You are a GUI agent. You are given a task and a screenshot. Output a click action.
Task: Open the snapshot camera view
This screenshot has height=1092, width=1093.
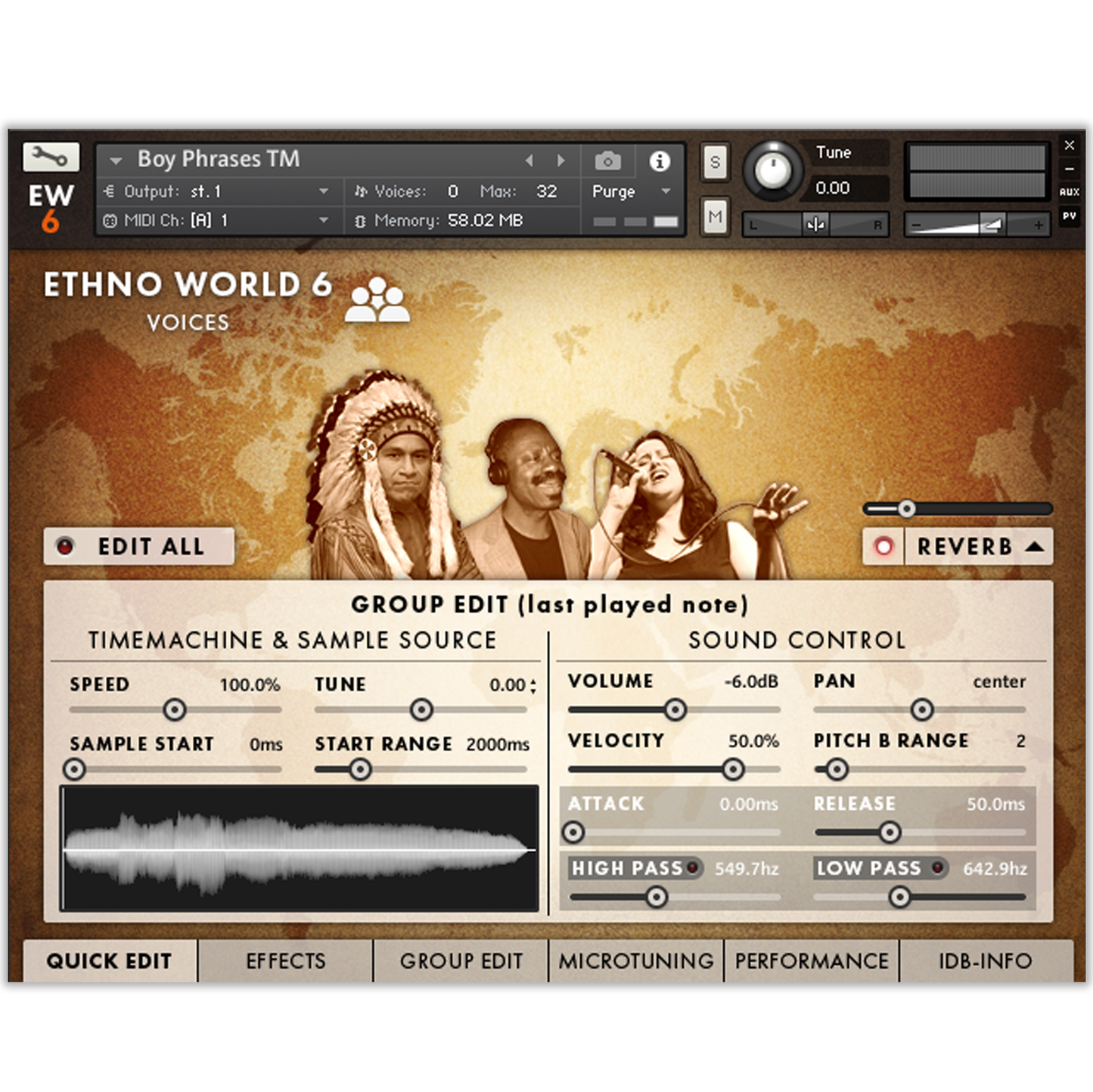point(607,160)
